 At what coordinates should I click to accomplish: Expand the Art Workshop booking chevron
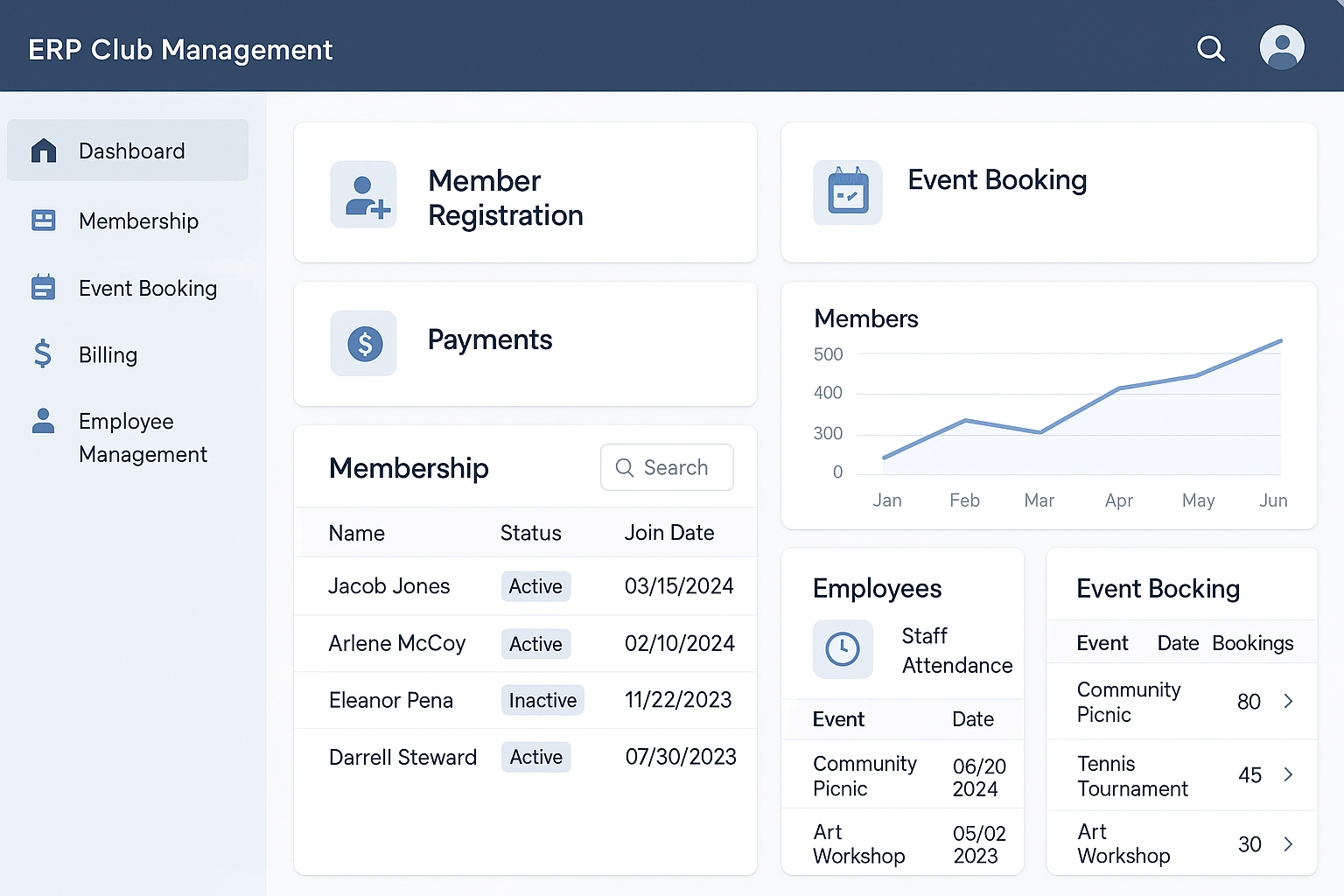[x=1288, y=843]
